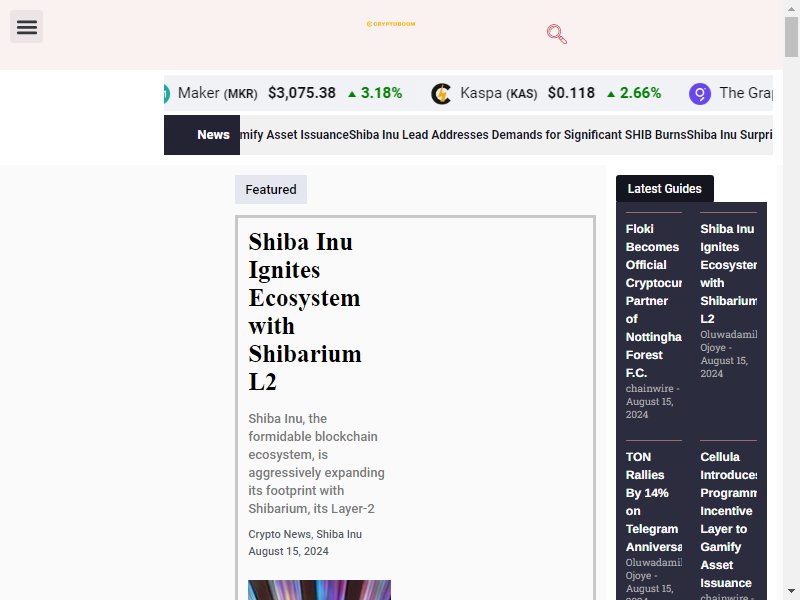
Task: Click the August 15, 2024 date under Floki guide
Action: click(649, 408)
